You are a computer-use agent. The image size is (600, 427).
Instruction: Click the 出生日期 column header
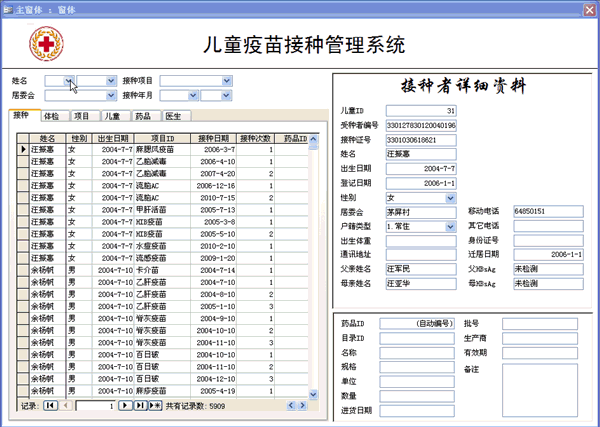coord(113,139)
